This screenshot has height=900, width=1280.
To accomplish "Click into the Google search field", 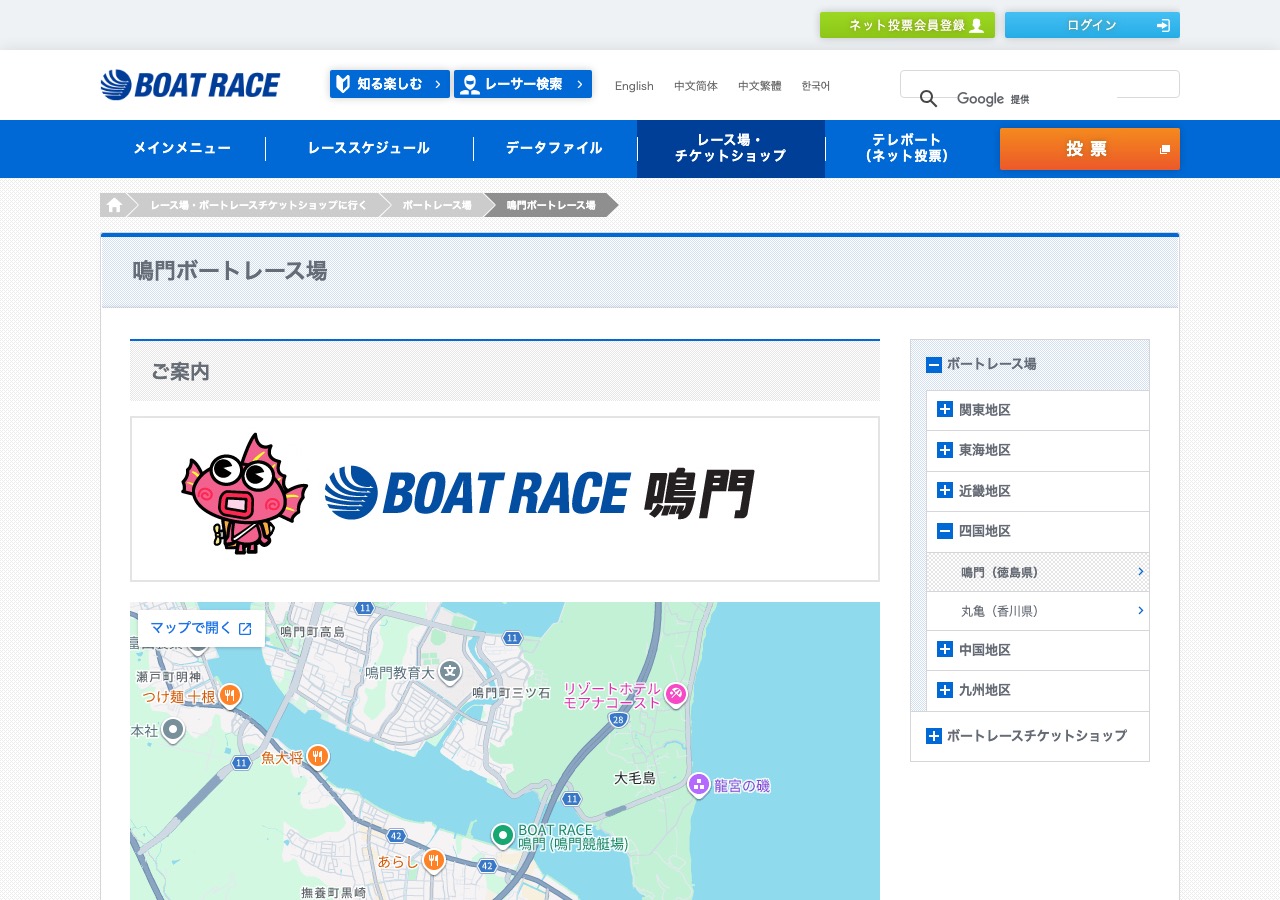I will pyautogui.click(x=1040, y=84).
